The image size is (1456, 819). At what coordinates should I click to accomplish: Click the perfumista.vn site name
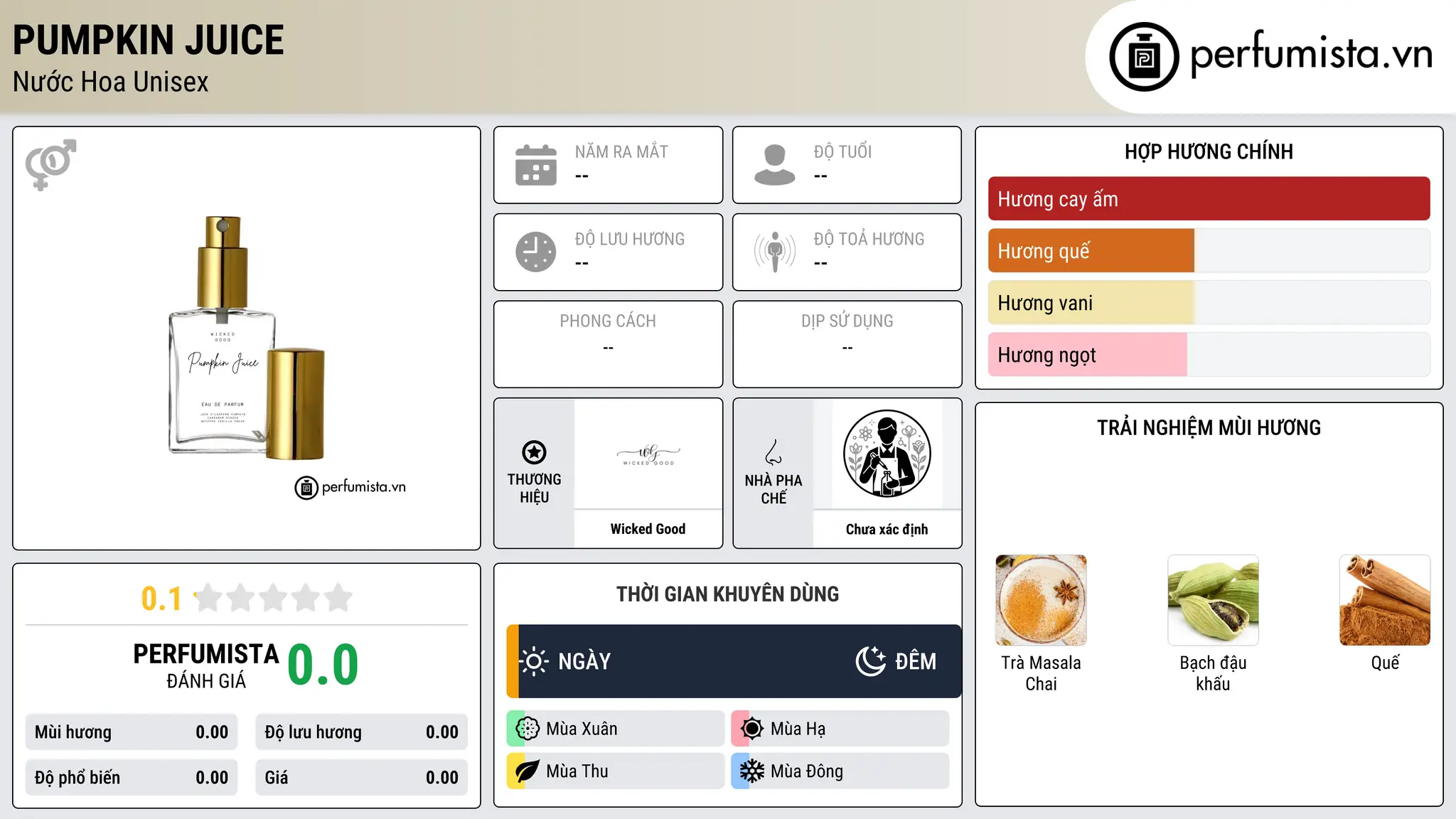tap(1311, 54)
